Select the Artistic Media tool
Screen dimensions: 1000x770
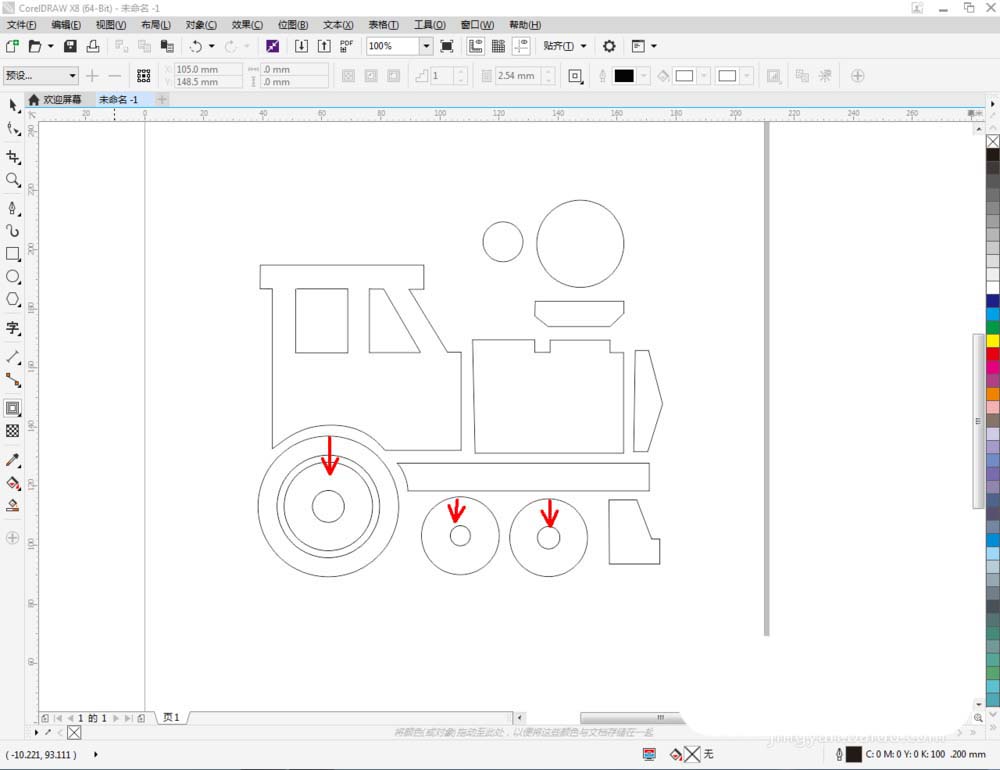click(13, 231)
